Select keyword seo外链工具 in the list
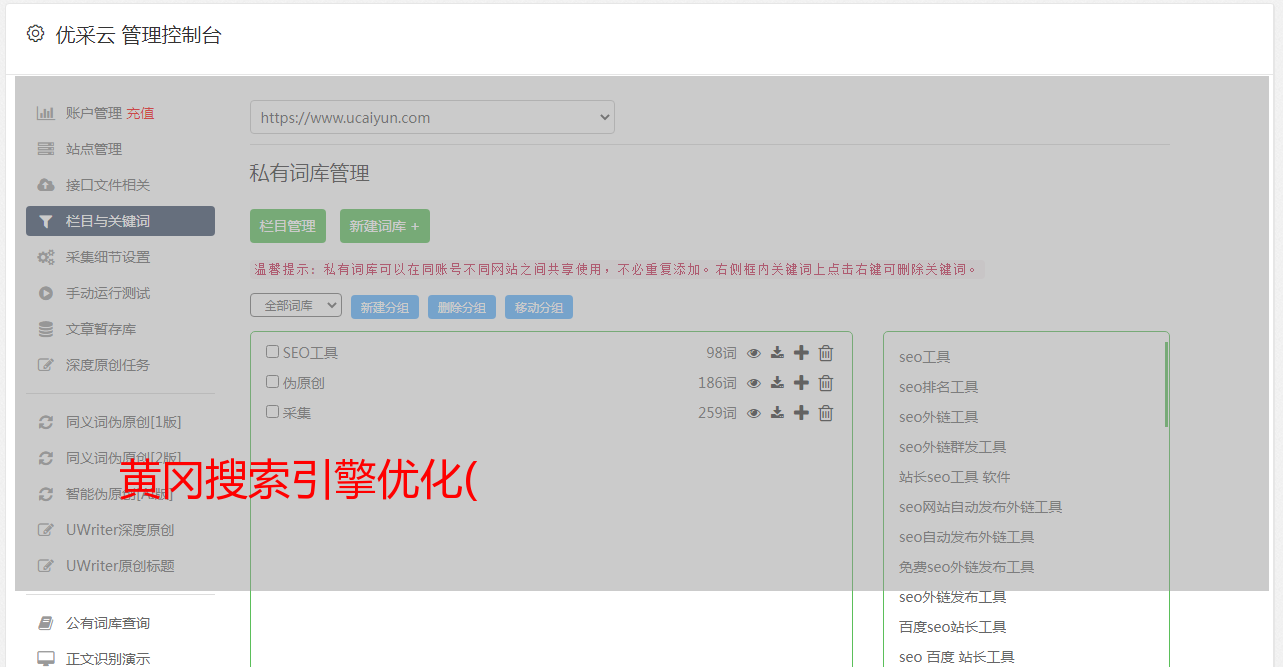 pos(938,417)
